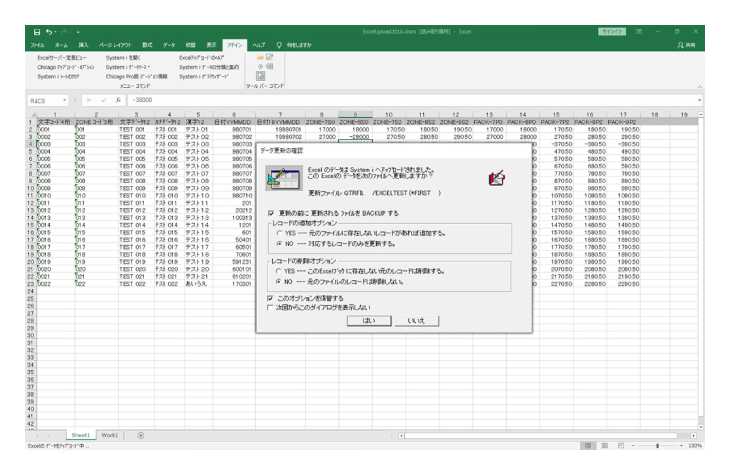Open the 挿入 ribbon tab

[83, 45]
